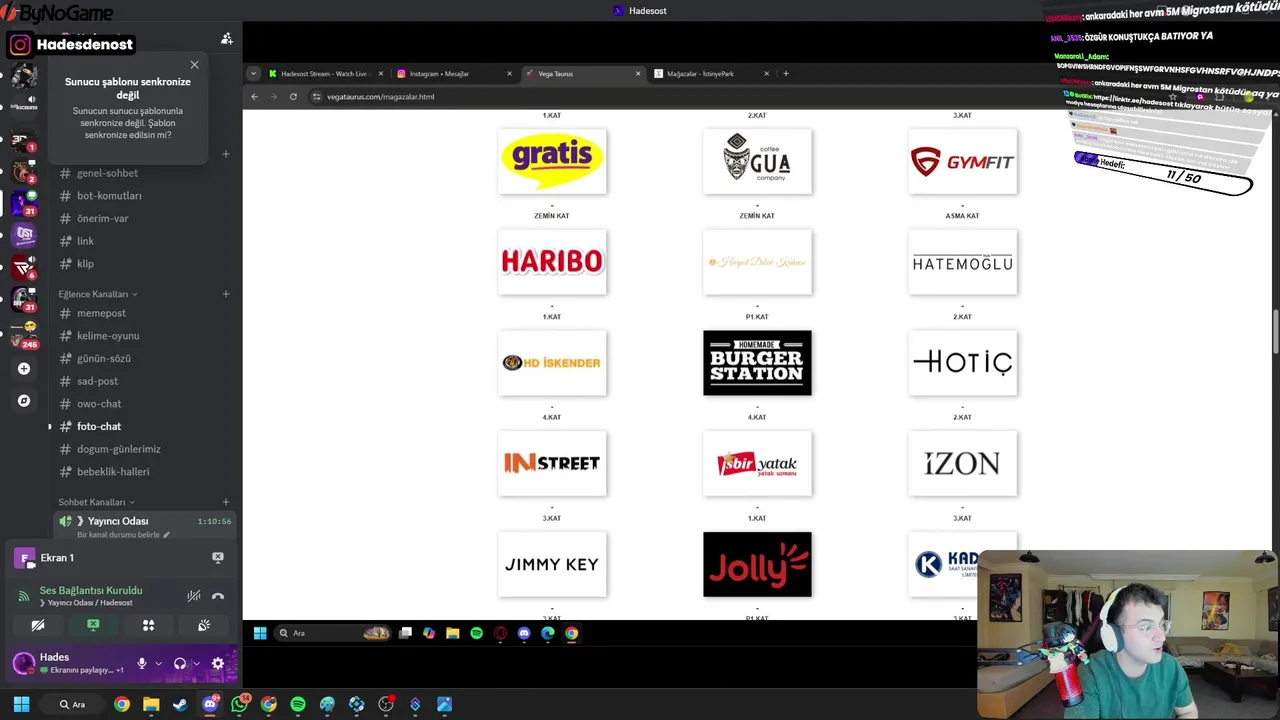Click the Haribo store logo
Image resolution: width=1280 pixels, height=720 pixels.
(x=552, y=262)
